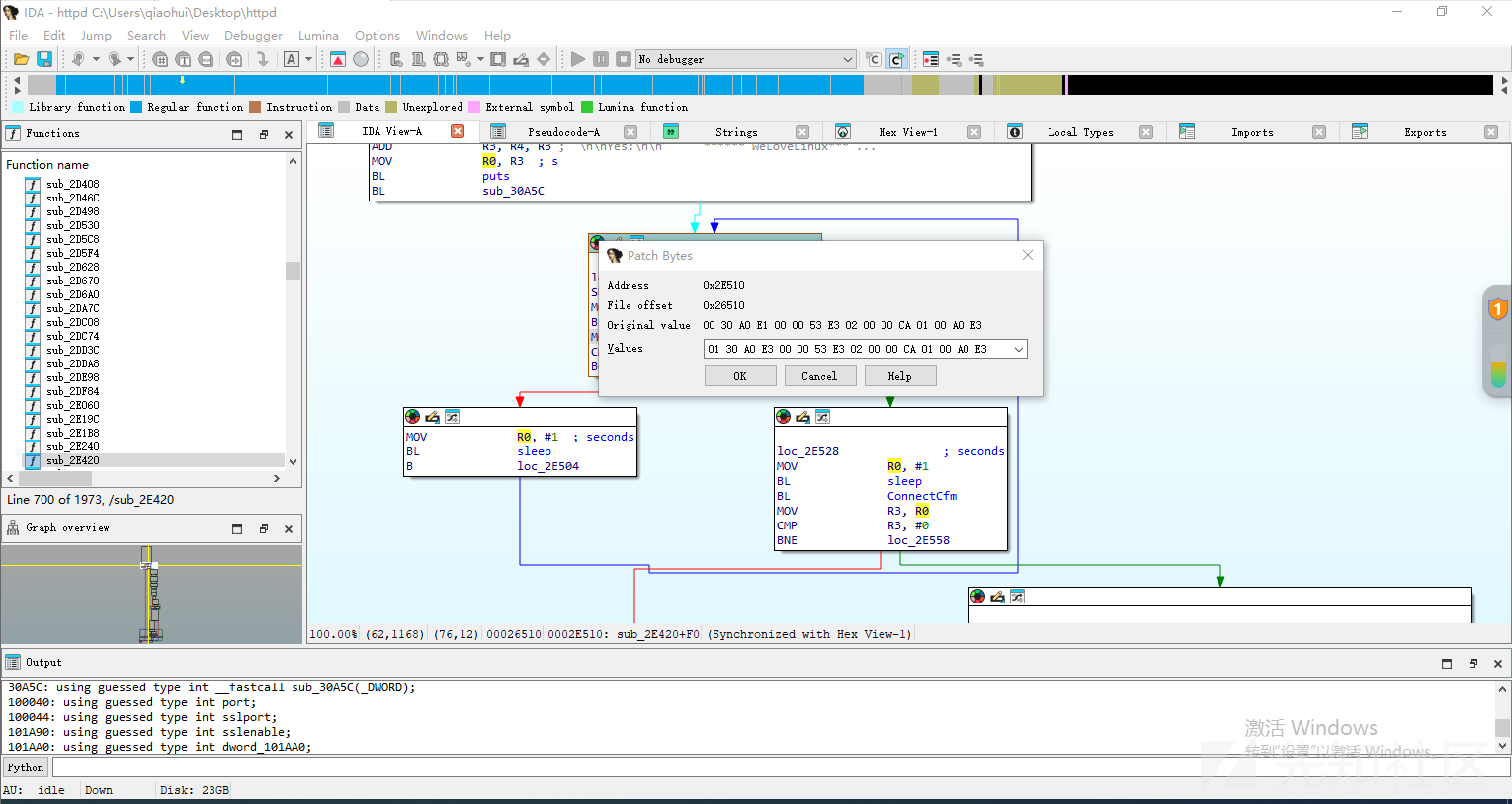The width and height of the screenshot is (1512, 804).
Task: Click the sleep node's color icon
Action: click(412, 417)
